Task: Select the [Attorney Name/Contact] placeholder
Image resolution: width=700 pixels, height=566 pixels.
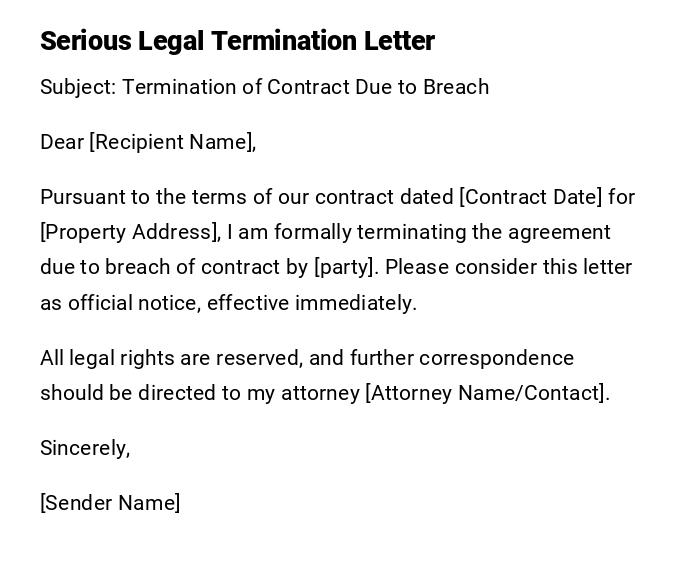Action: pyautogui.click(x=487, y=393)
